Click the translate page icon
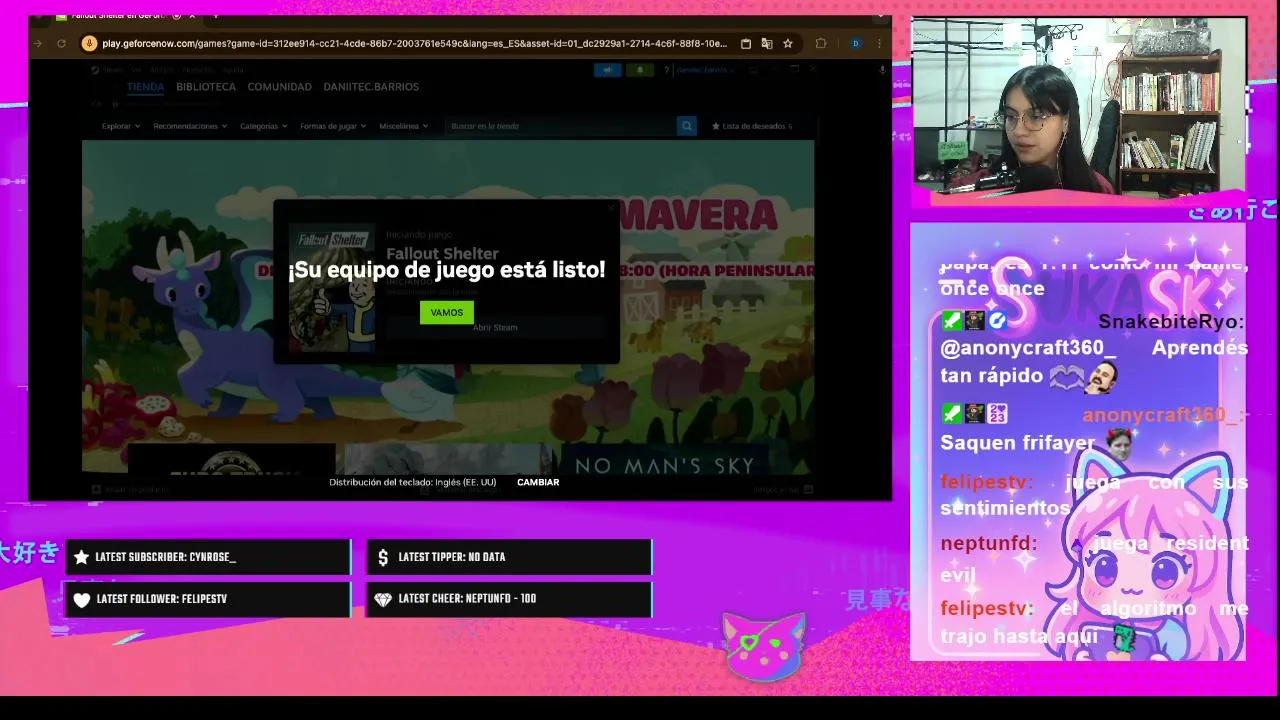Screen dimensions: 1280x720 (767, 44)
